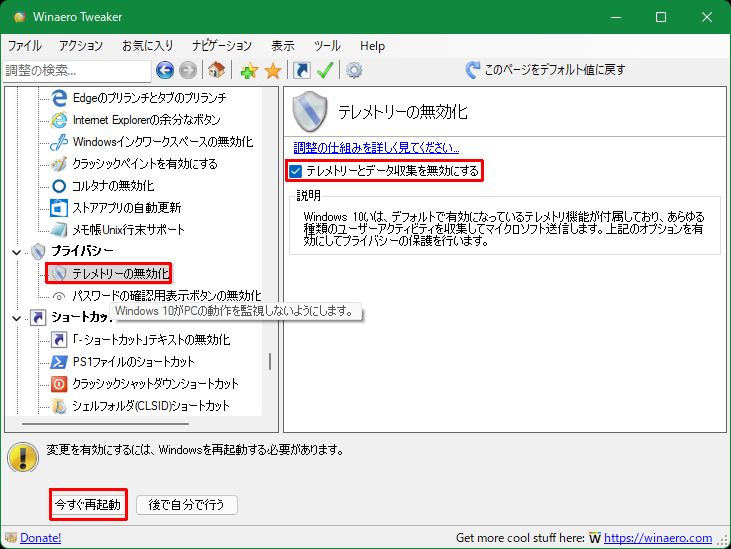The width and height of the screenshot is (731, 549).
Task: Select シェルフォルダ(CLSID)ショートカット tree item
Action: pos(151,406)
